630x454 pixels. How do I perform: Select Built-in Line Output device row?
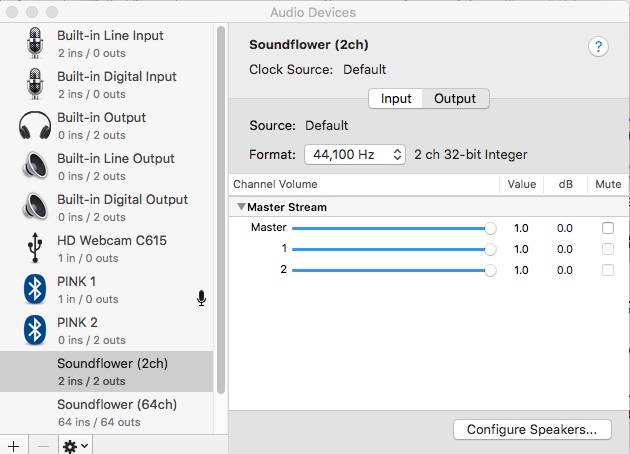pos(106,166)
